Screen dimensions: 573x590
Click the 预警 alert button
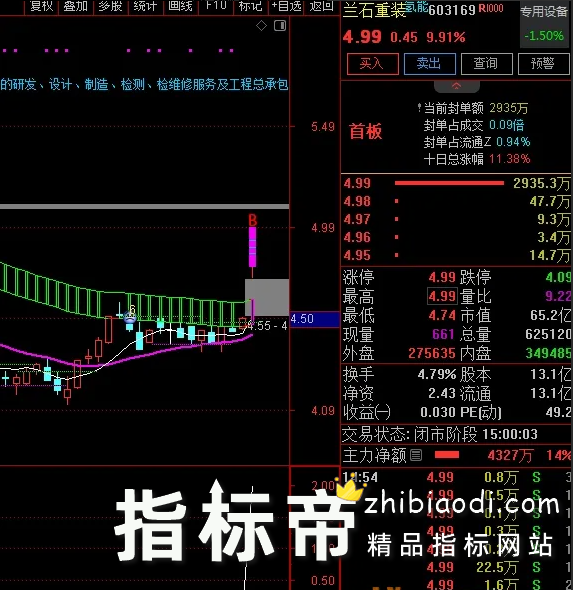[543, 64]
